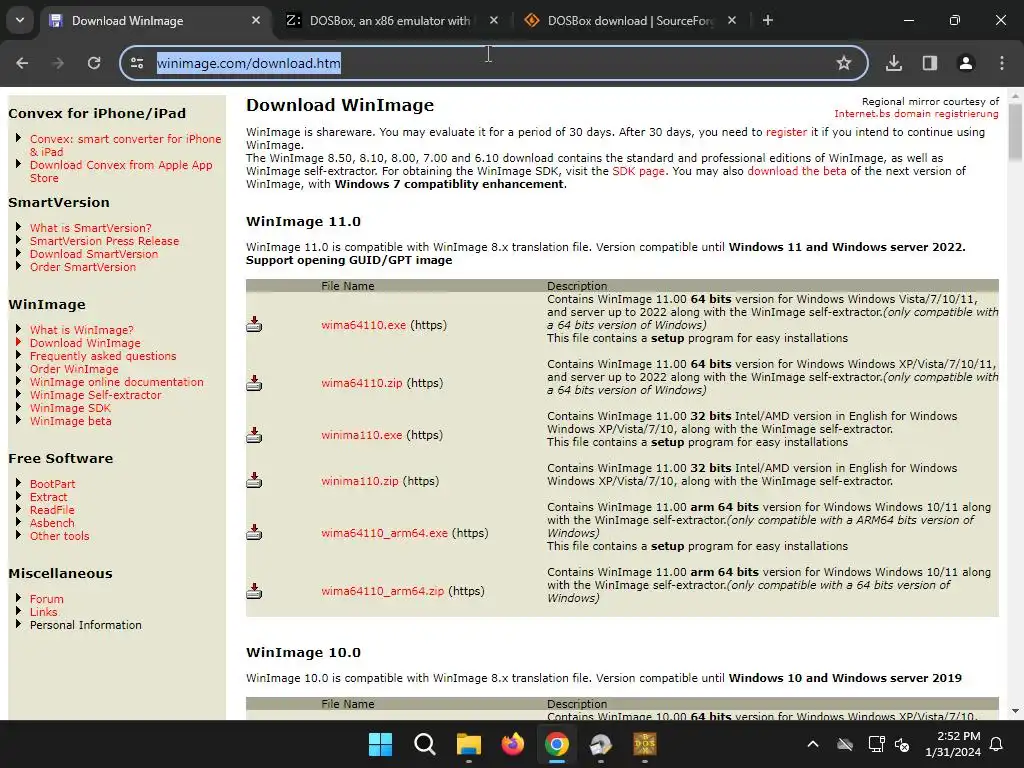Download the wima64110.exe file link

coord(364,325)
